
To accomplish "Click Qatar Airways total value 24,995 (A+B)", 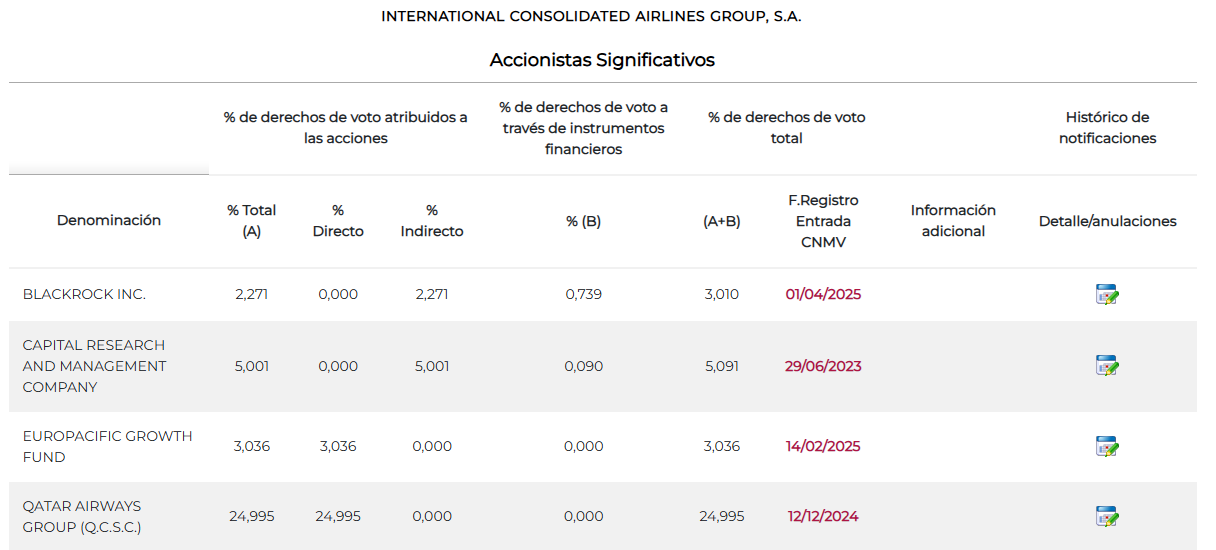I will (x=721, y=516).
